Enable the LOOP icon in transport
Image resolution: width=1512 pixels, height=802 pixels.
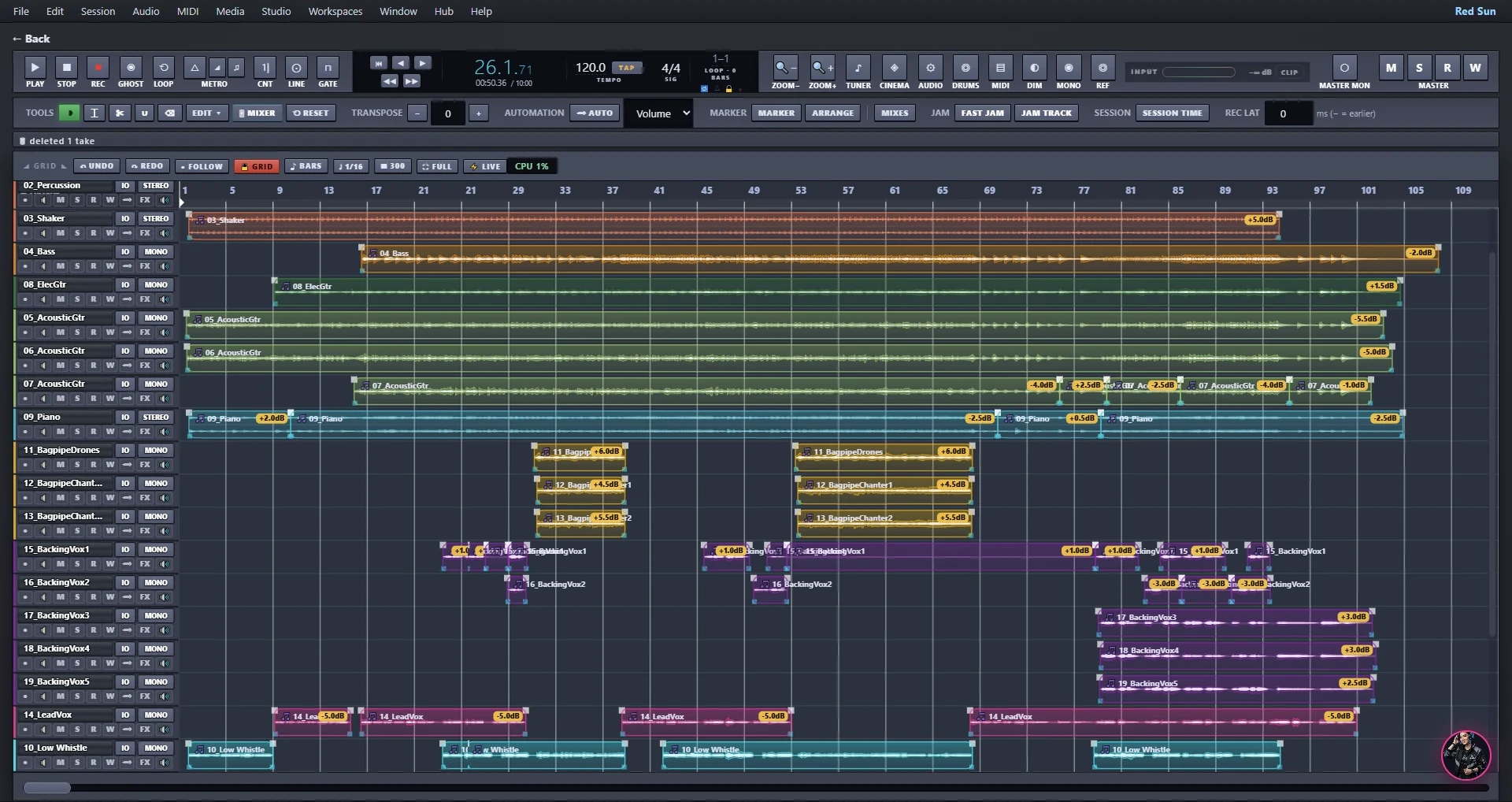click(x=163, y=68)
